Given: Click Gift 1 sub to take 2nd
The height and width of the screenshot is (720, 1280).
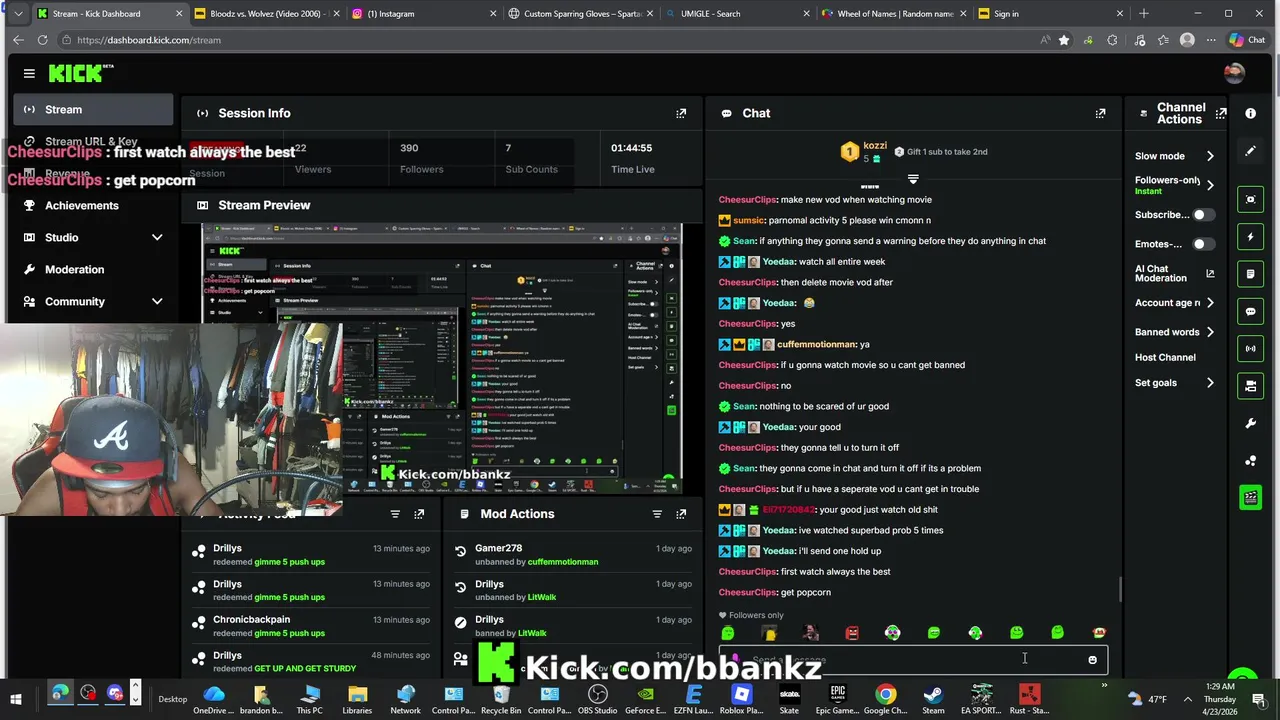Looking at the screenshot, I should [940, 152].
